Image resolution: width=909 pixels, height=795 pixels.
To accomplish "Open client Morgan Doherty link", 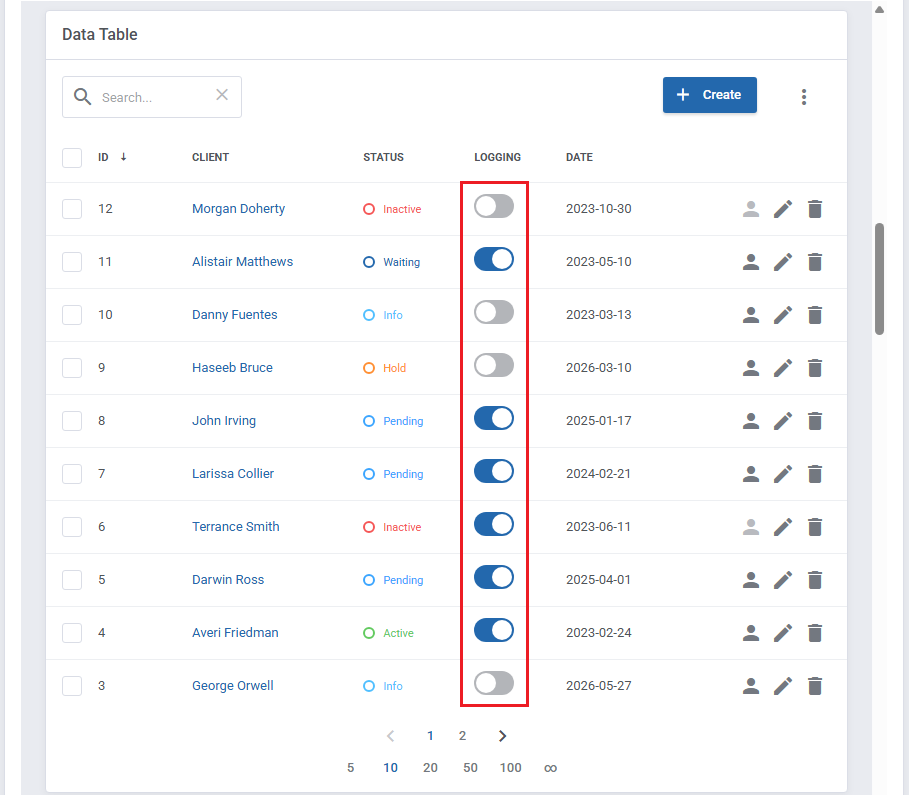I will (x=238, y=209).
